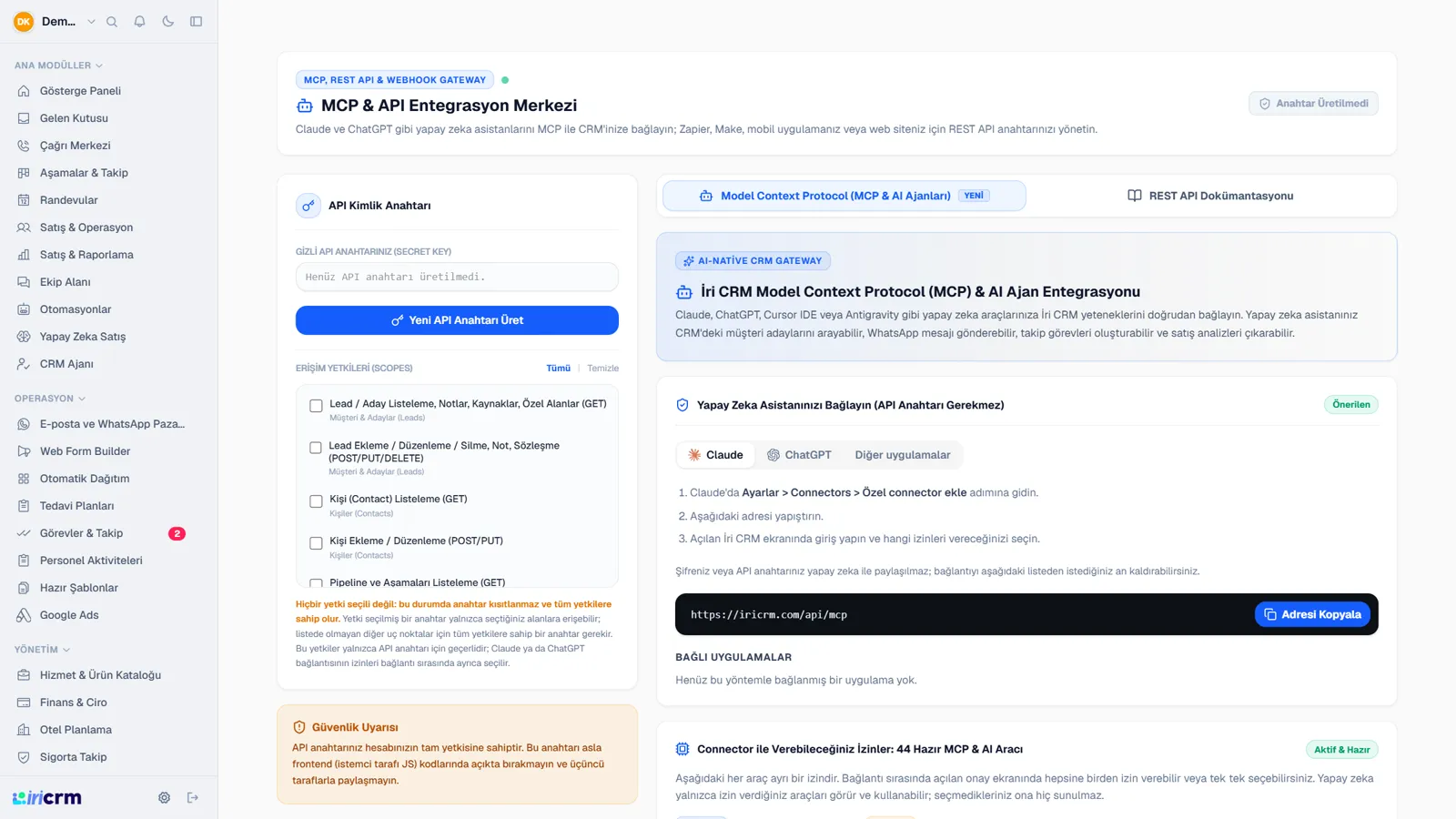The image size is (1456, 819).
Task: Collapse the ANA MODÜLLER section
Action: coord(58,66)
